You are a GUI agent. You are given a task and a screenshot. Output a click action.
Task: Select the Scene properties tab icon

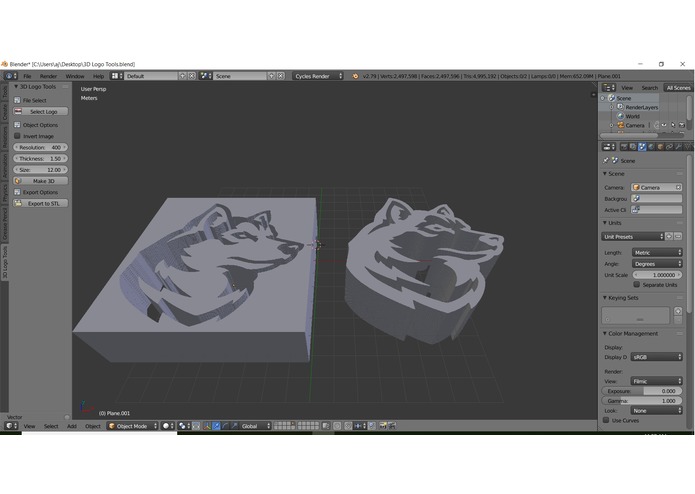642,147
